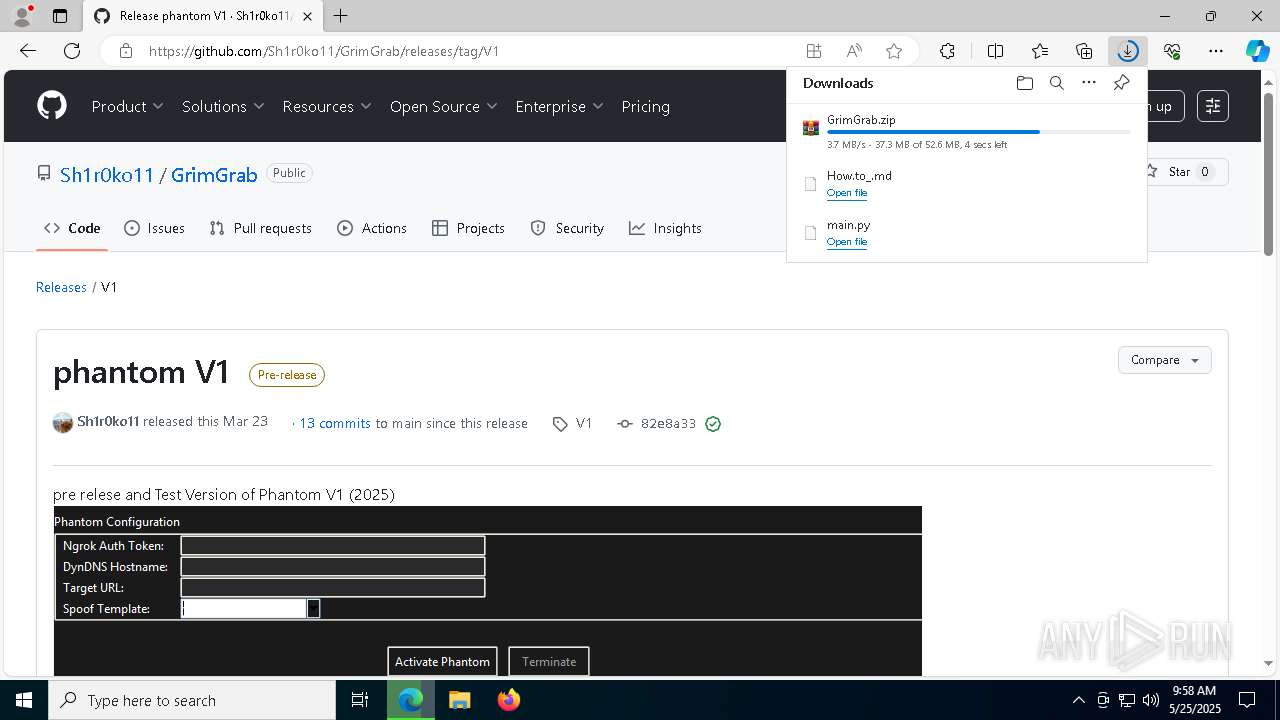The image size is (1280, 720).
Task: Switch to the Code tab
Action: pyautogui.click(x=72, y=228)
